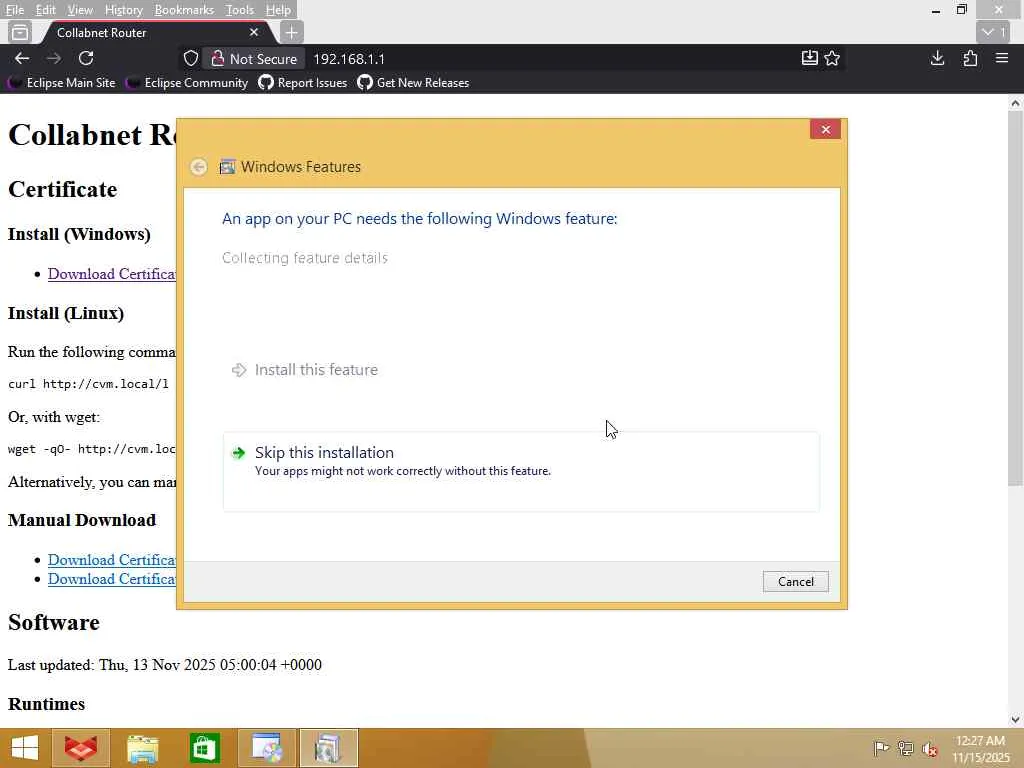Open the Get New Releases bookmark
1024x768 pixels.
click(x=413, y=83)
